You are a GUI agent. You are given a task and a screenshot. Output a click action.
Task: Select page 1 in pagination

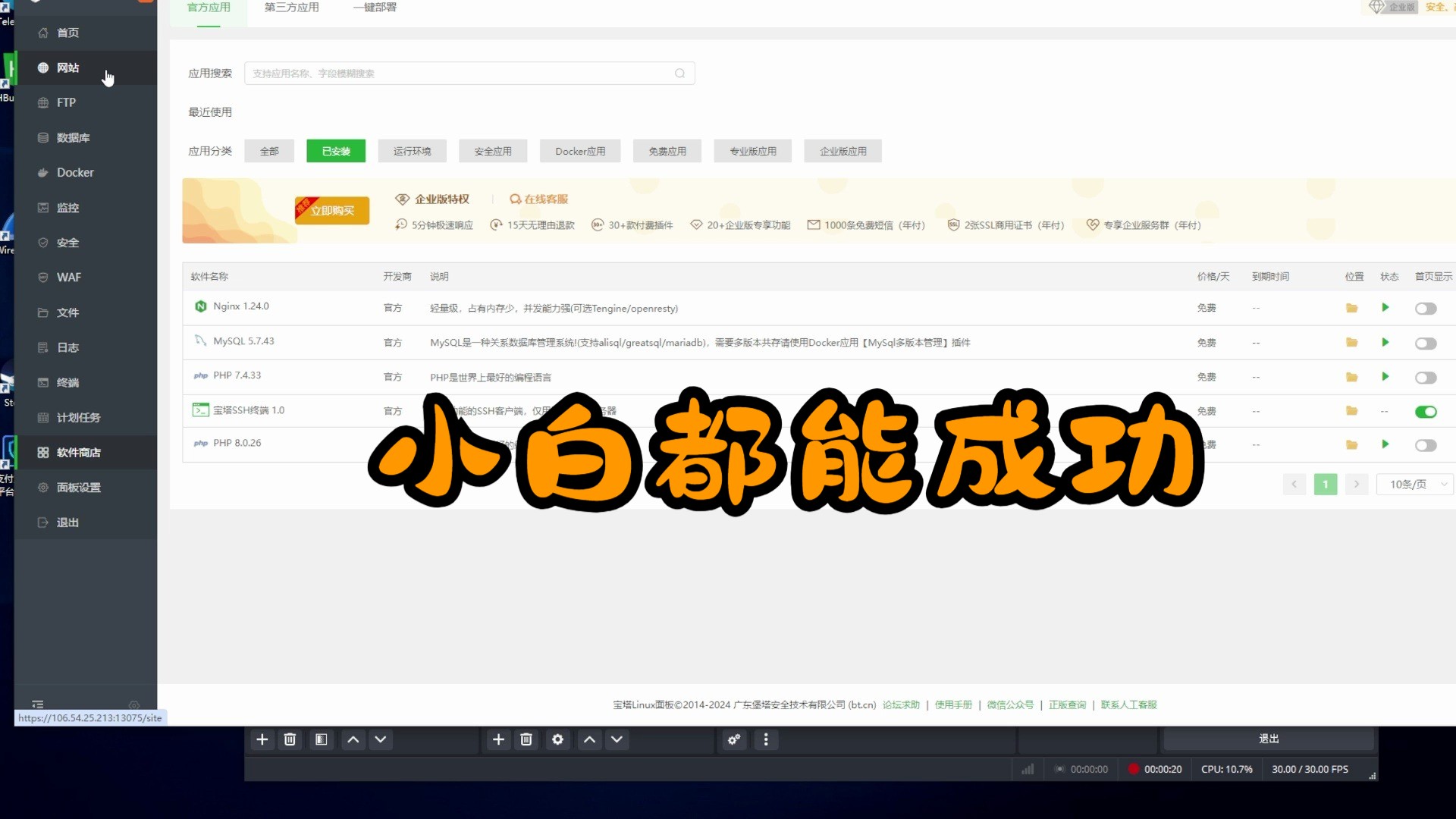pyautogui.click(x=1326, y=484)
